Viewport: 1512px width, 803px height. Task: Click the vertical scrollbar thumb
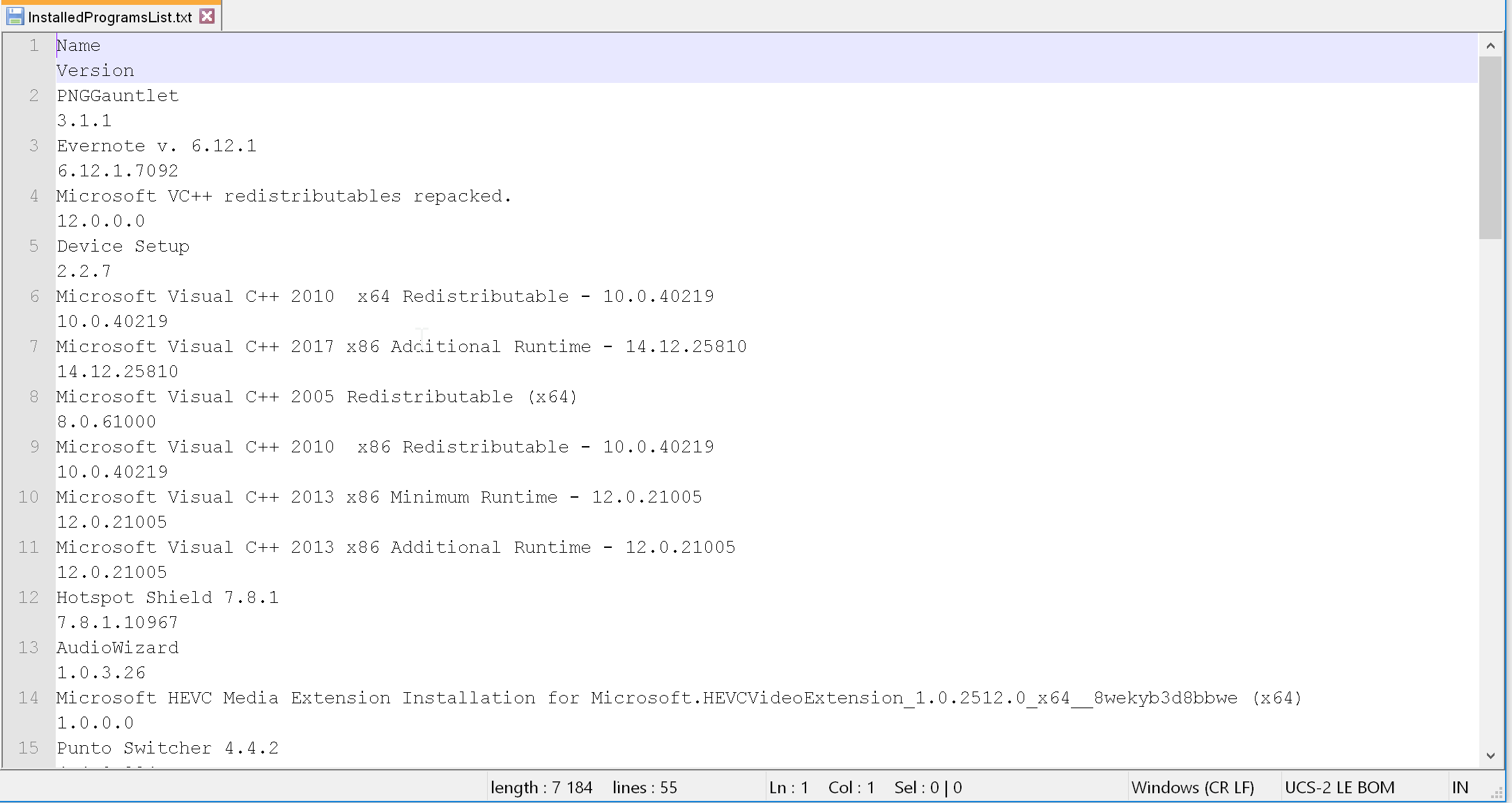[x=1490, y=146]
